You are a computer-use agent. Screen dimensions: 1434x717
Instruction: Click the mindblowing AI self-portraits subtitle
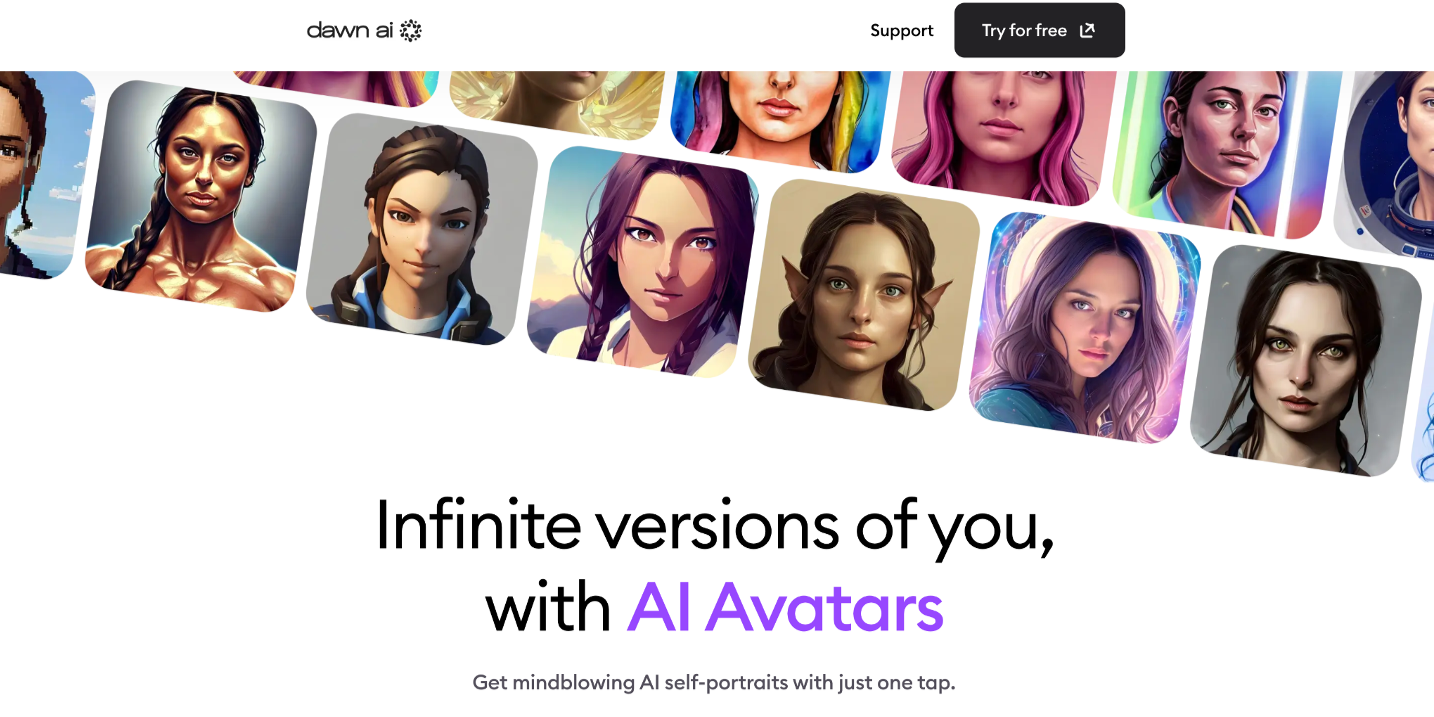(x=714, y=684)
